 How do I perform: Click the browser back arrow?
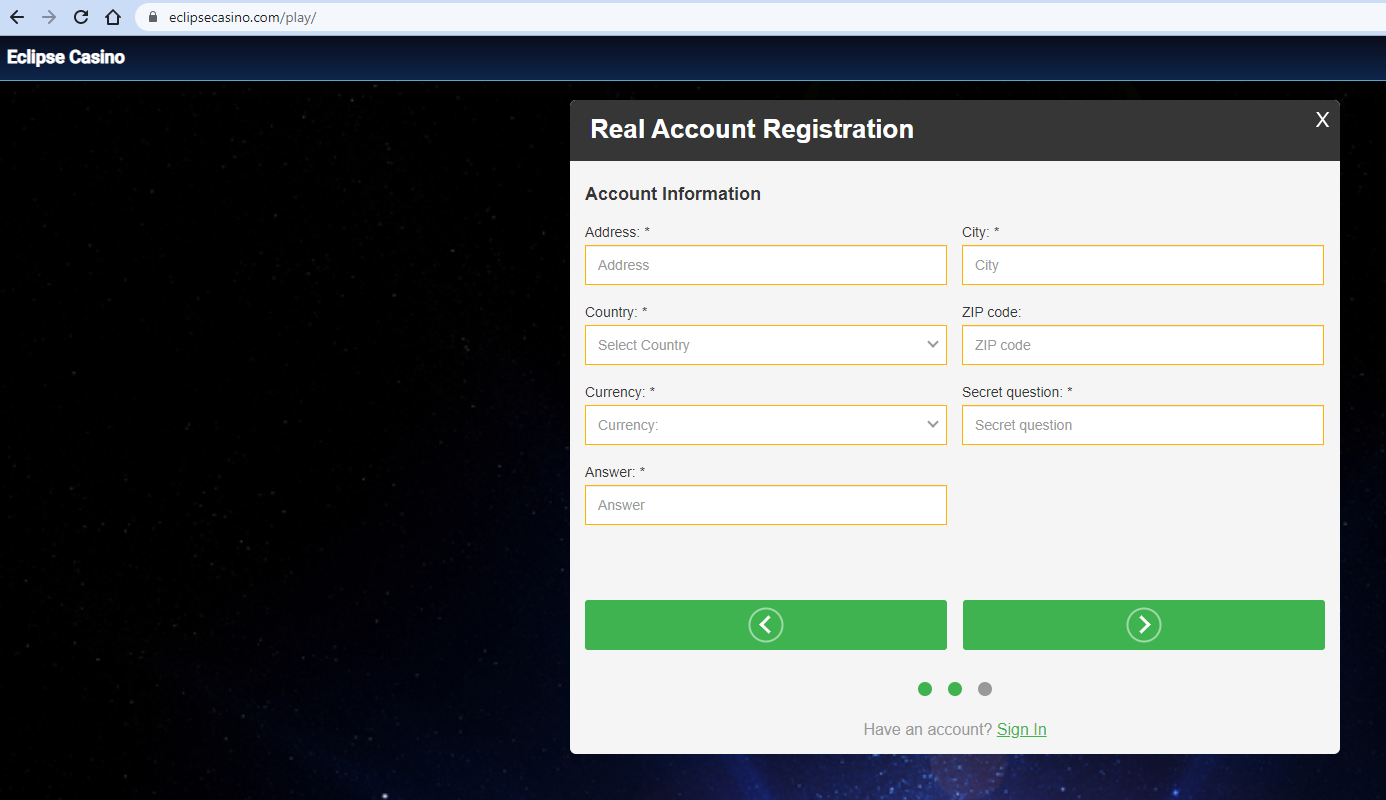17,17
